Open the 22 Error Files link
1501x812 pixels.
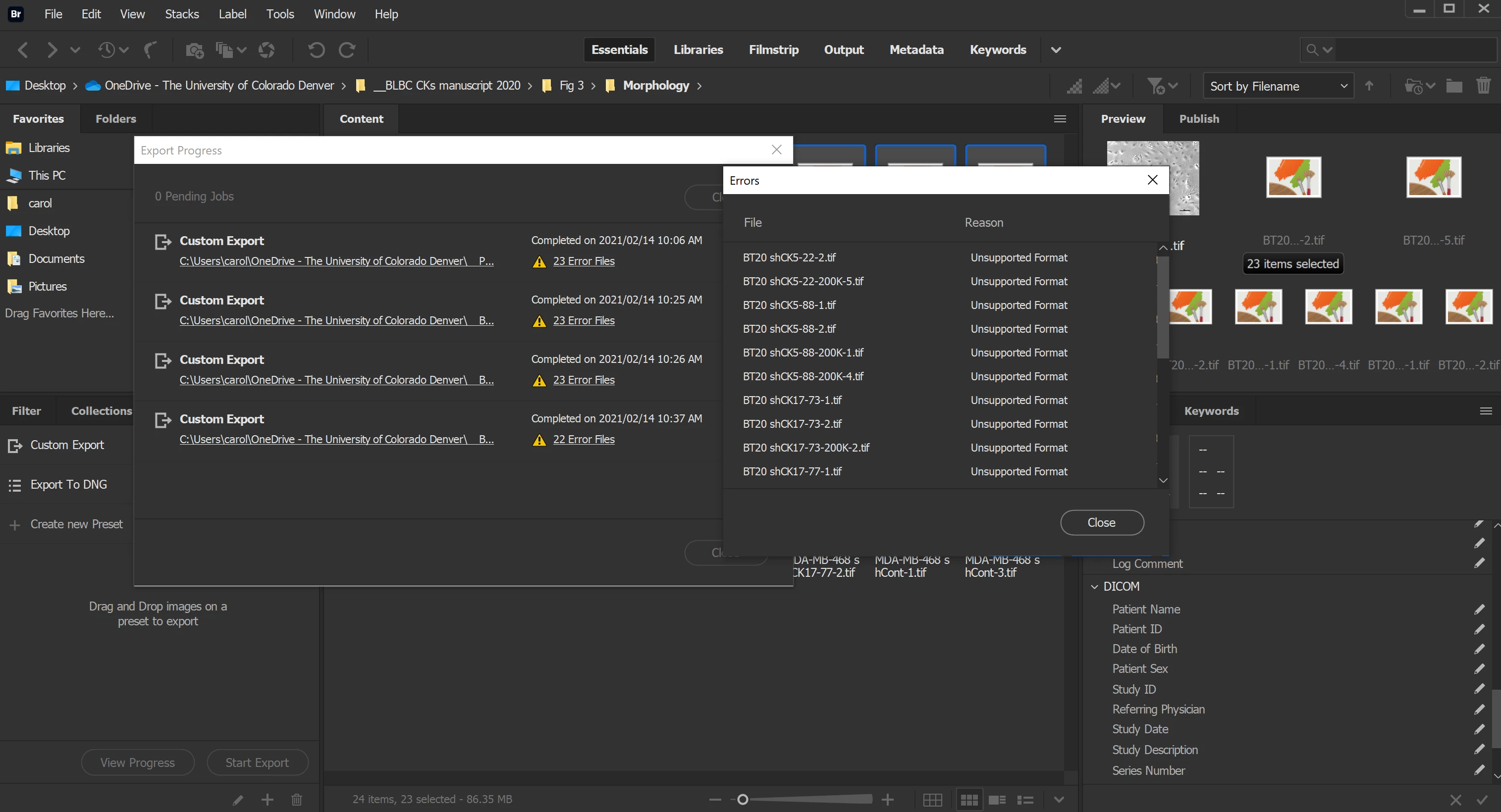pyautogui.click(x=583, y=439)
